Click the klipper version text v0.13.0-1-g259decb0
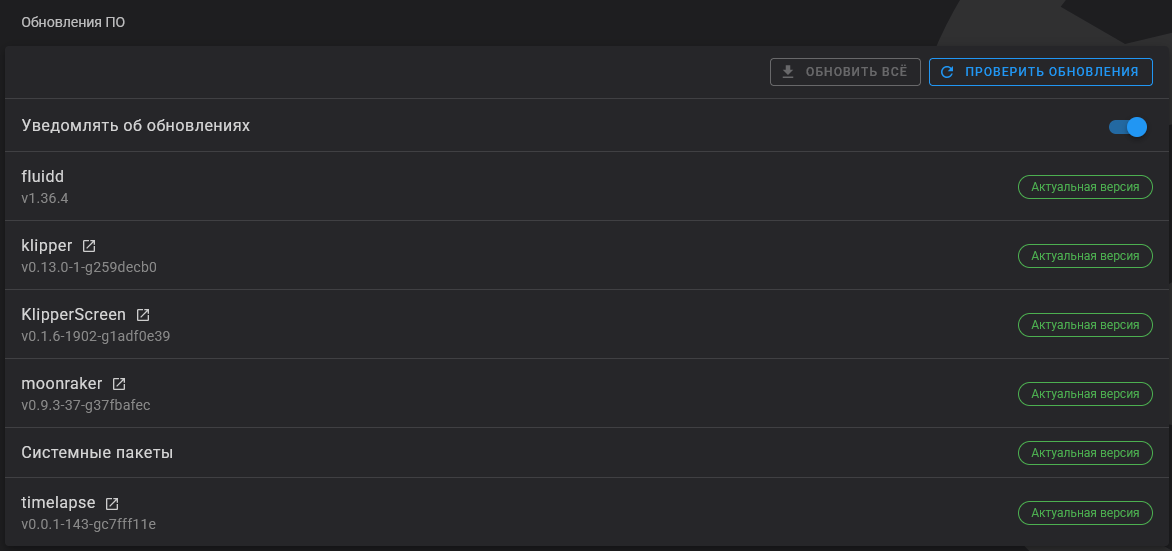This screenshot has height=551, width=1172. (89, 267)
